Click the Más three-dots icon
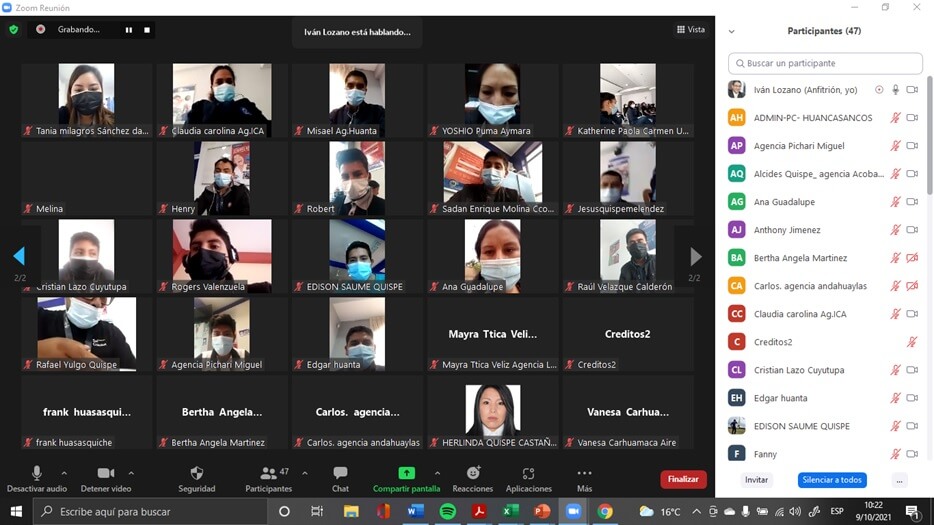The image size is (934, 525). coord(584,473)
